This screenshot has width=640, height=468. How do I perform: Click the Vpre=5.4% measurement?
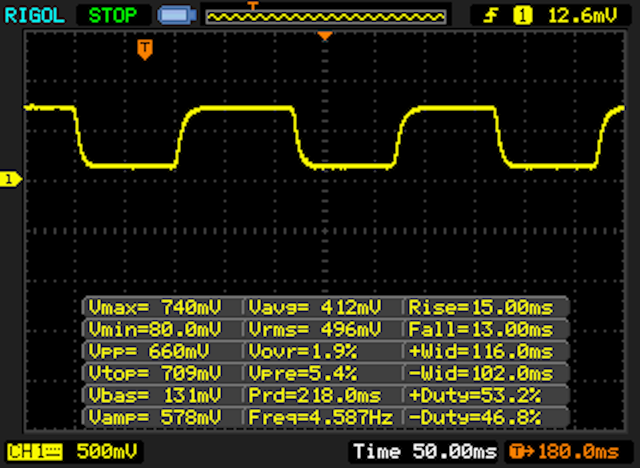tap(303, 373)
